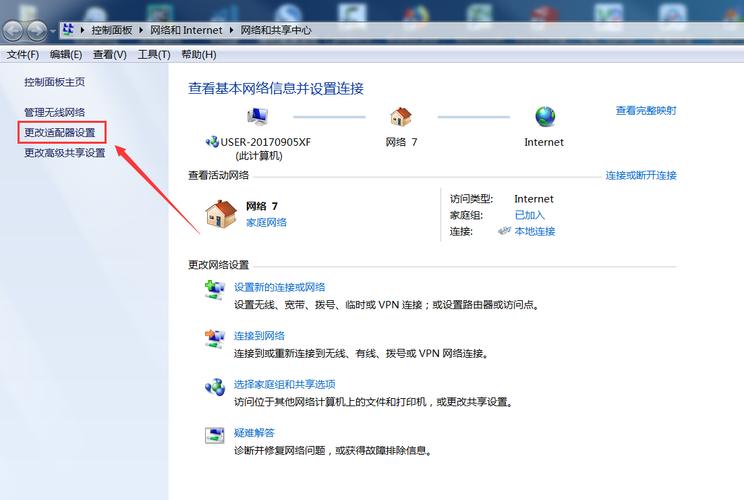The image size is (744, 500).
Task: Click the Internet globe icon in map
Action: (545, 116)
